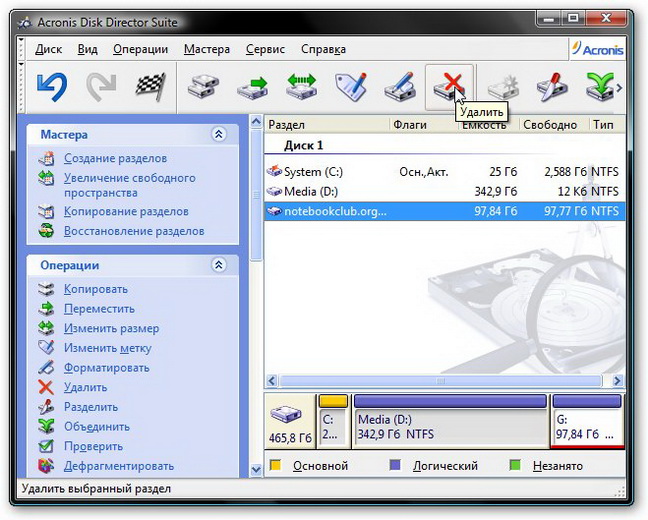Open the Мастера menu
This screenshot has height=520, width=648.
coord(207,49)
